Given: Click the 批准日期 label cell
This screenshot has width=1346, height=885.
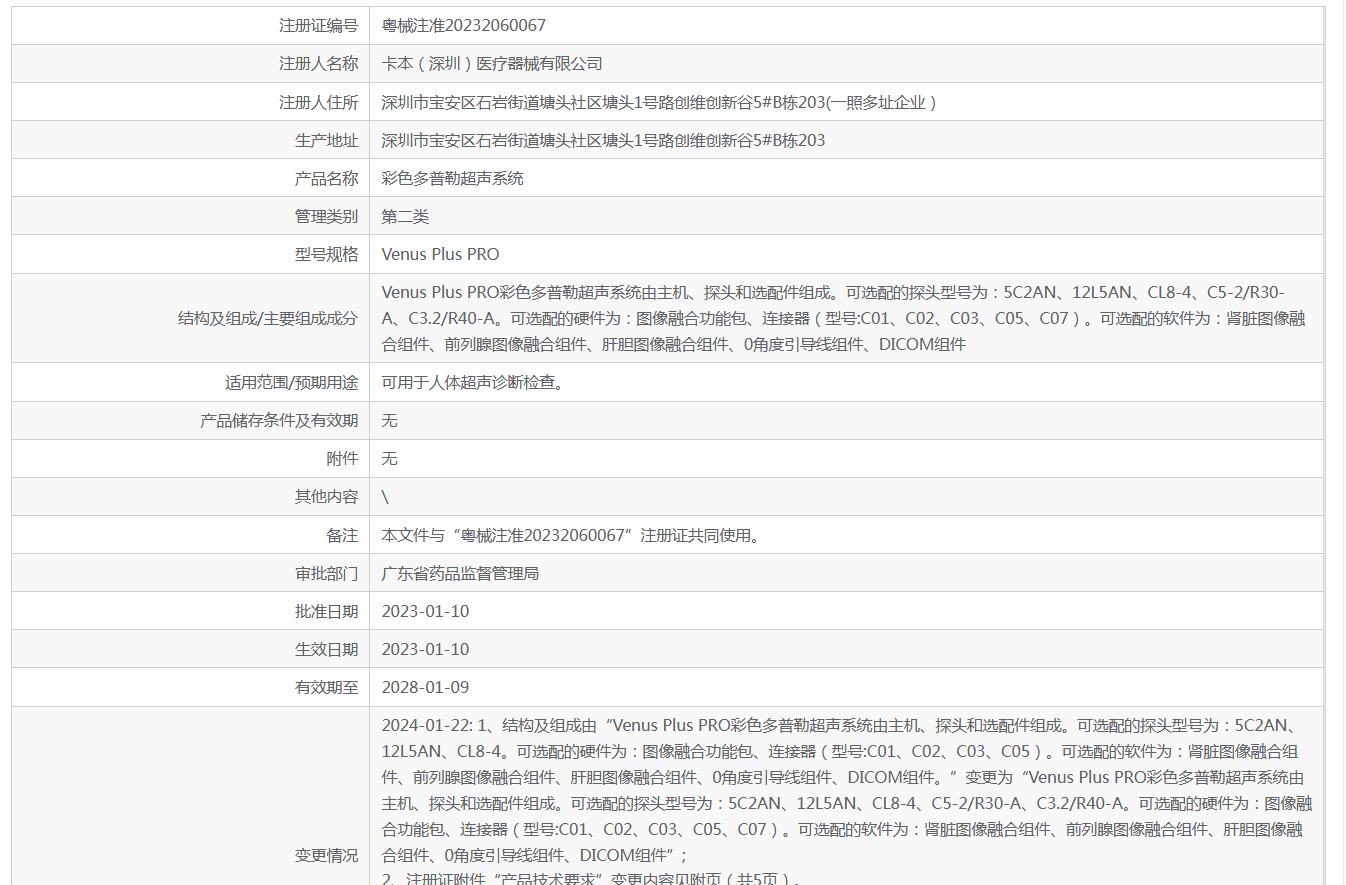Looking at the screenshot, I should (x=190, y=611).
